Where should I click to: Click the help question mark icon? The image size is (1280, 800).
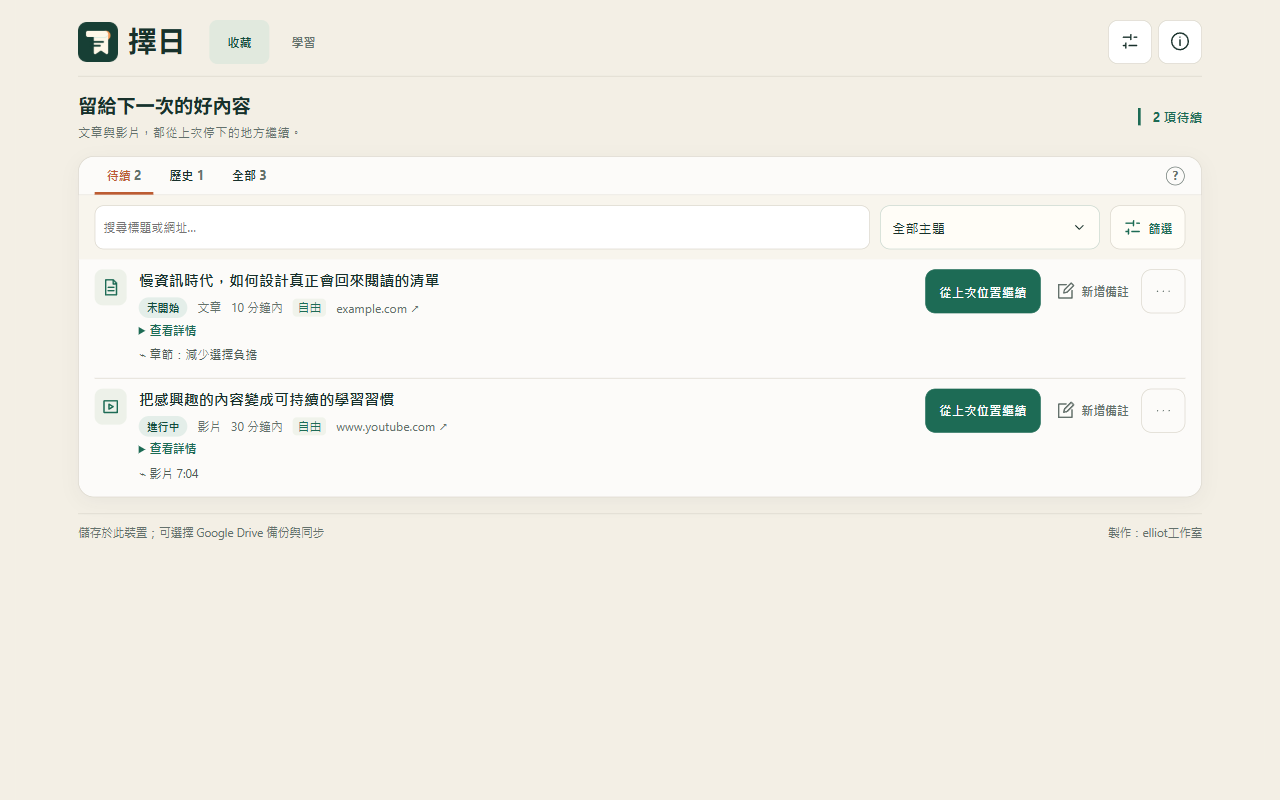click(1175, 176)
